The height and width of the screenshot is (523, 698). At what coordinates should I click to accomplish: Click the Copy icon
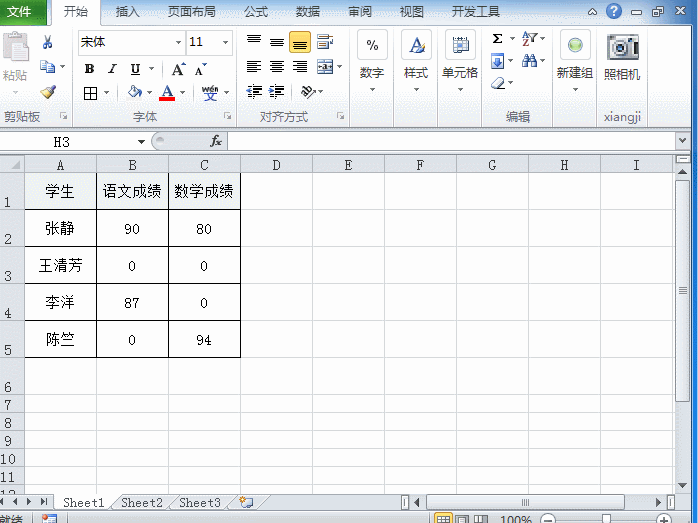tap(47, 67)
